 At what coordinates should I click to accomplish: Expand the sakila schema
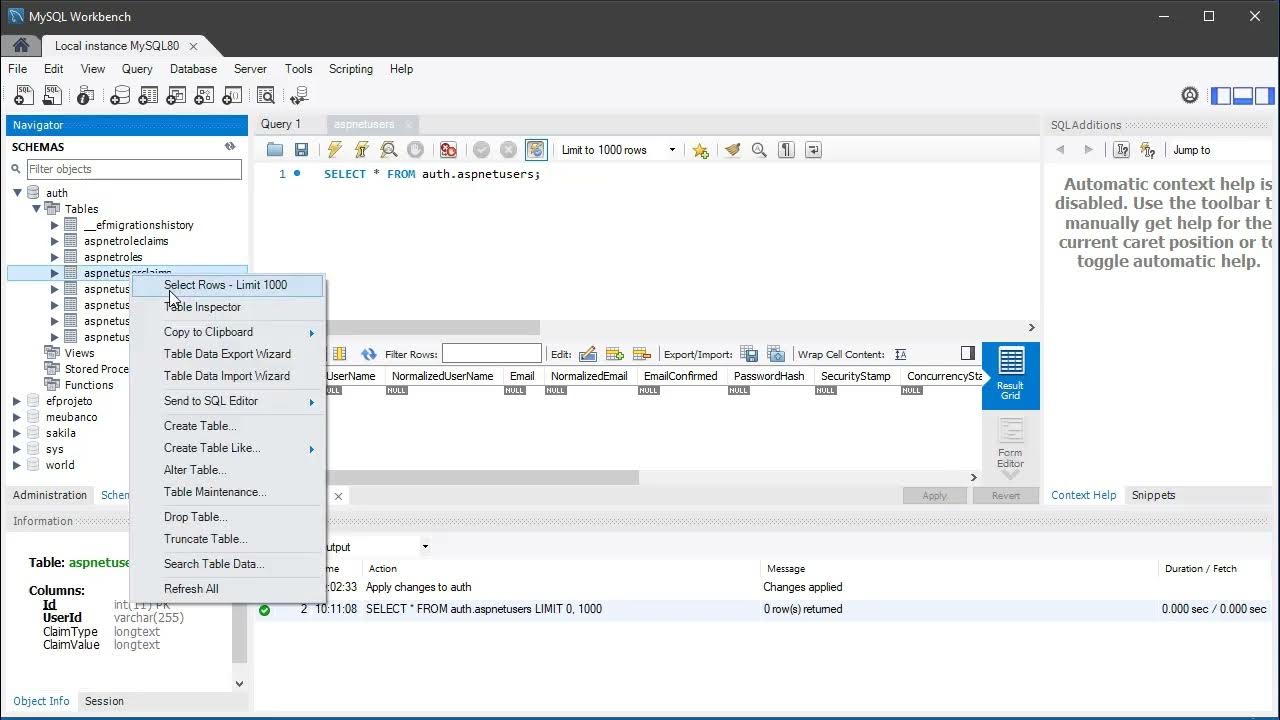pos(17,433)
